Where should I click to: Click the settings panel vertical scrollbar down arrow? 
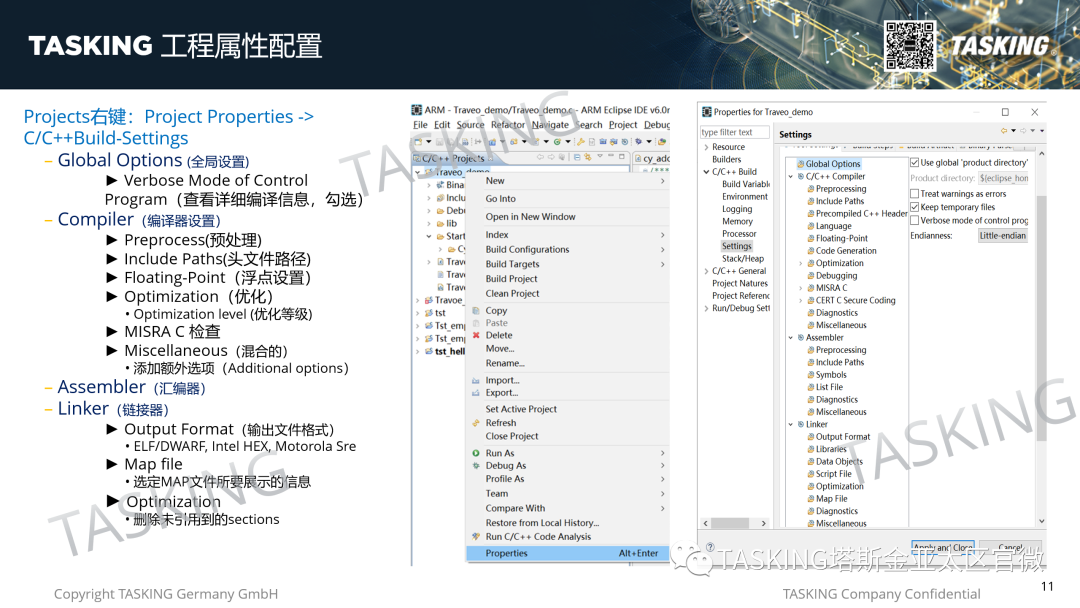tap(1041, 521)
